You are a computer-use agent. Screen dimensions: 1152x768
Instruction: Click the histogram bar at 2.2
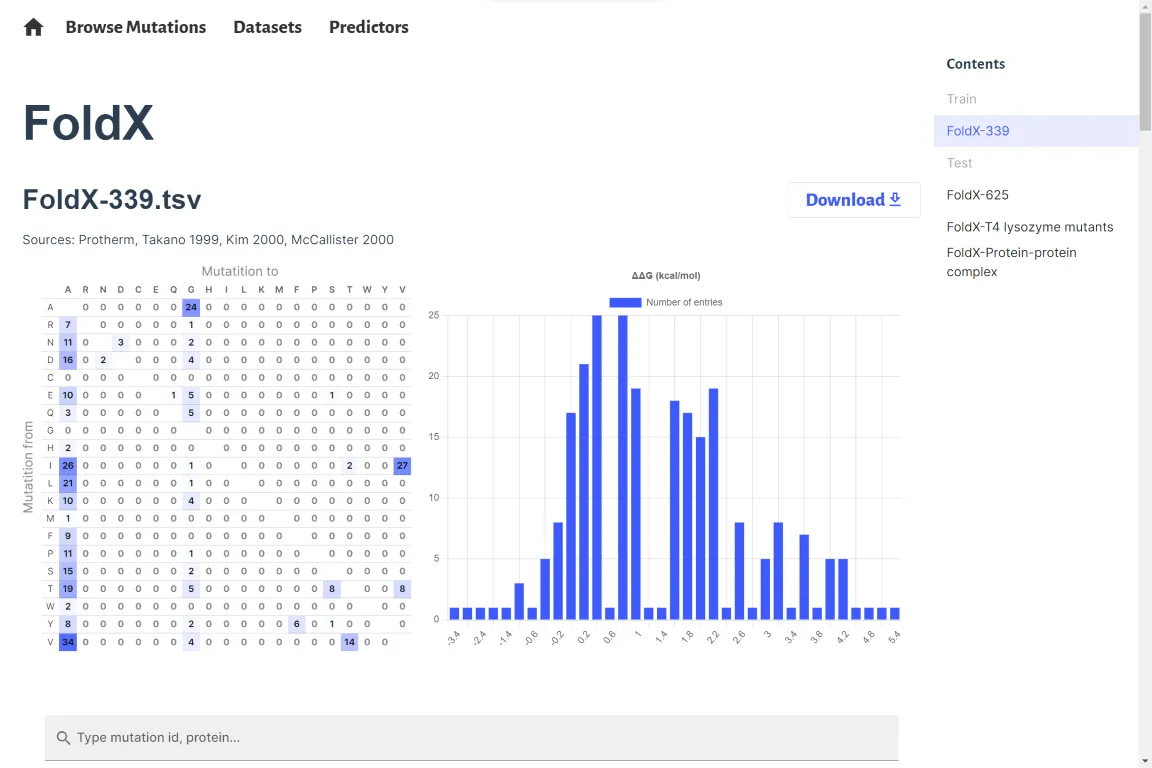(713, 503)
